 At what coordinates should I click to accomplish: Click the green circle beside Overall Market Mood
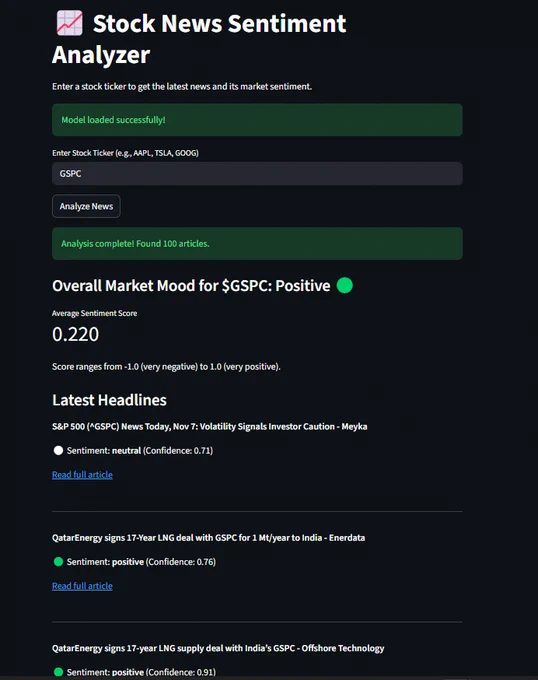tap(345, 285)
